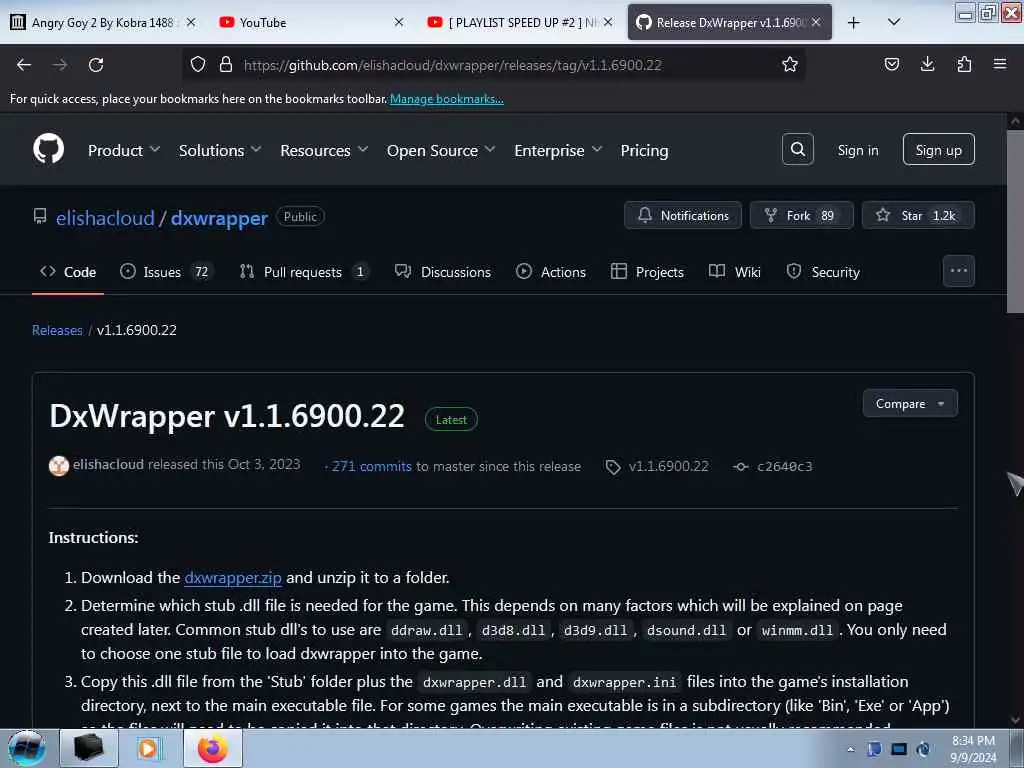Star the dxwrapper repository
The width and height of the screenshot is (1024, 768).
pos(918,216)
